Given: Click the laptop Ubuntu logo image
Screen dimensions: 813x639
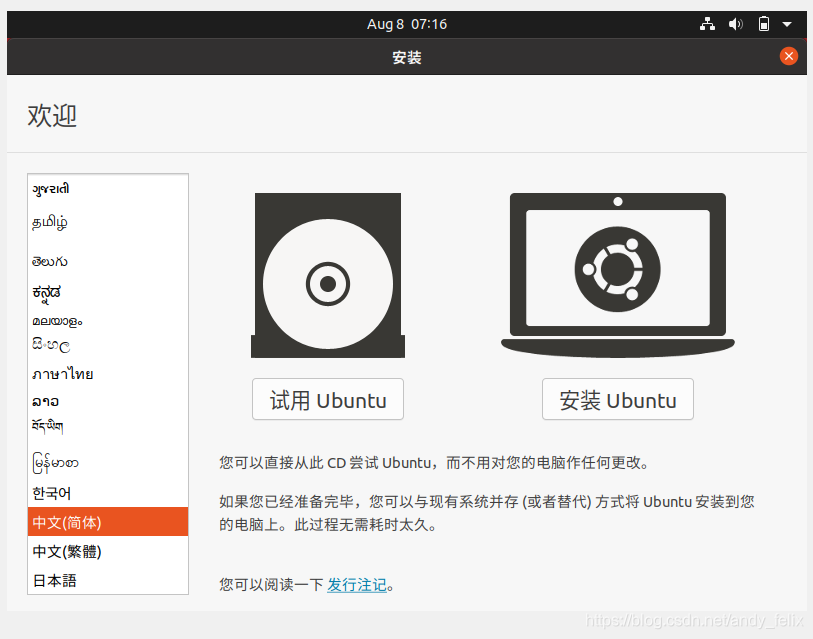Looking at the screenshot, I should [x=618, y=275].
